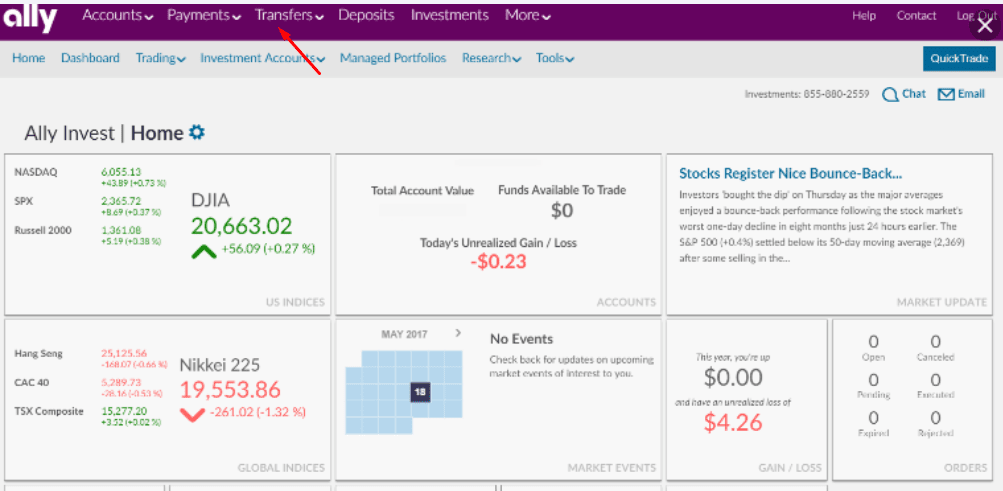Select day 18 on the calendar
Image resolution: width=1003 pixels, height=491 pixels.
pos(420,392)
